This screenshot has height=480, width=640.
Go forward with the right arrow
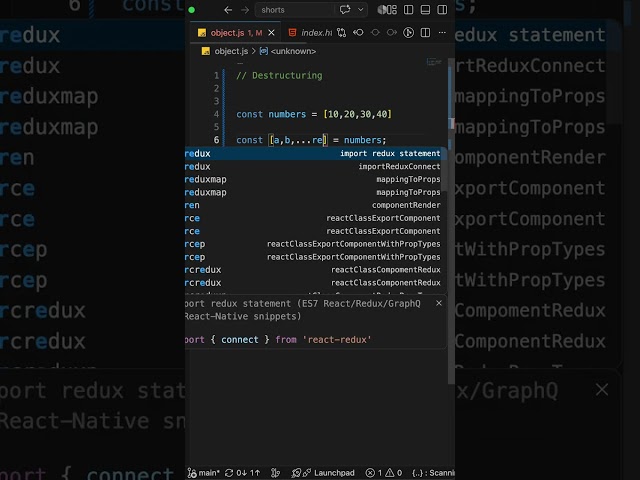click(x=245, y=10)
